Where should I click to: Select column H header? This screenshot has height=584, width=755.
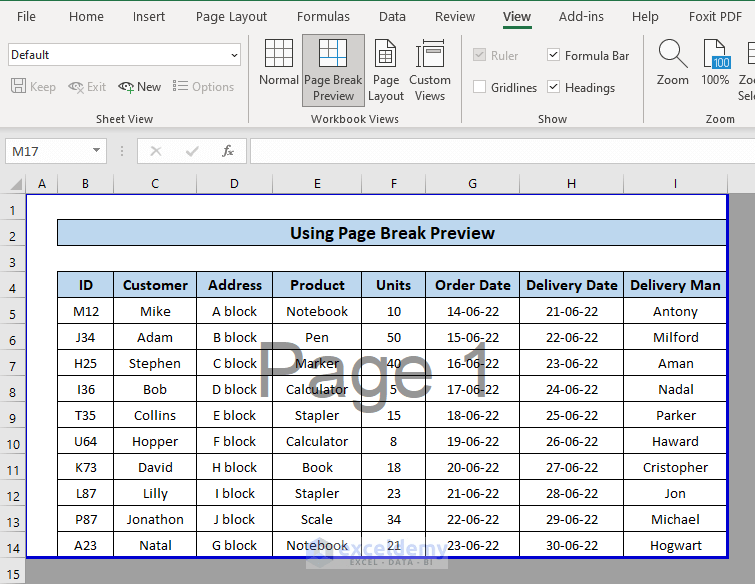(571, 184)
